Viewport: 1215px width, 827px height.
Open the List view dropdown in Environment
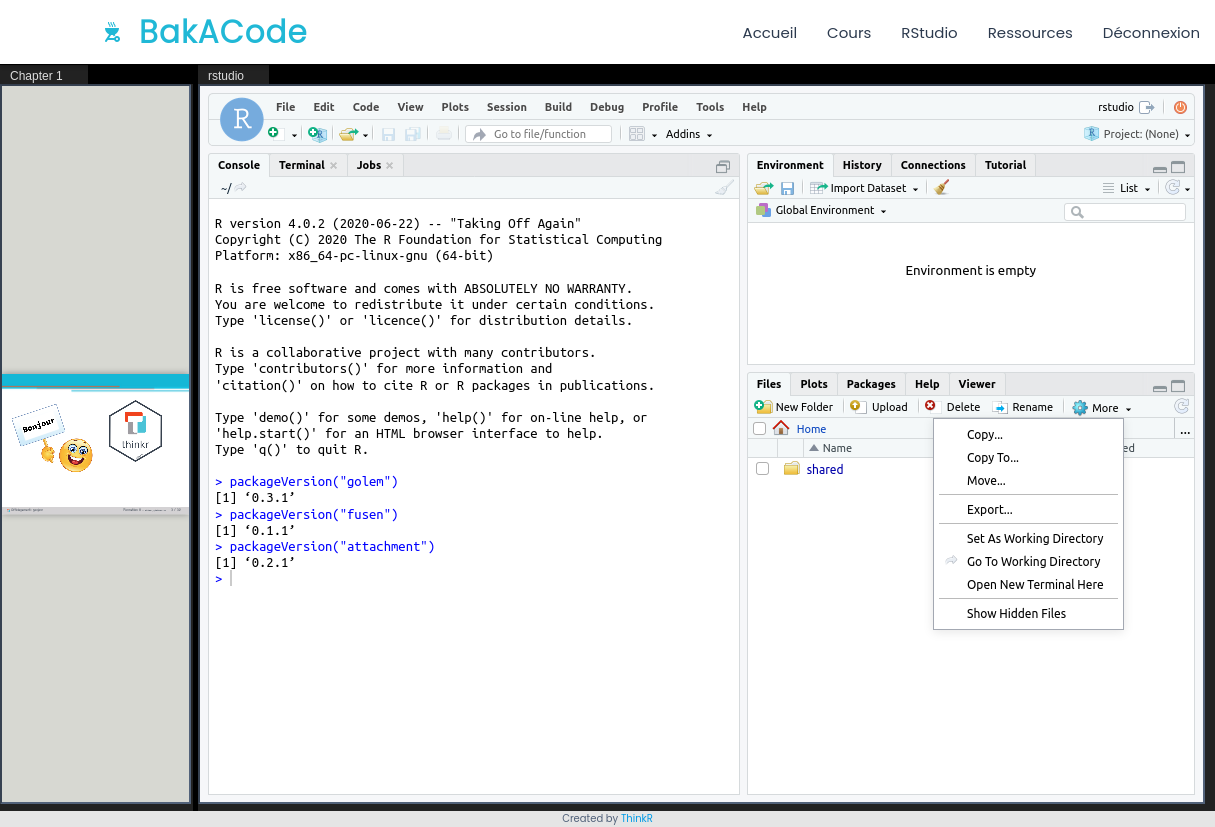point(1126,188)
